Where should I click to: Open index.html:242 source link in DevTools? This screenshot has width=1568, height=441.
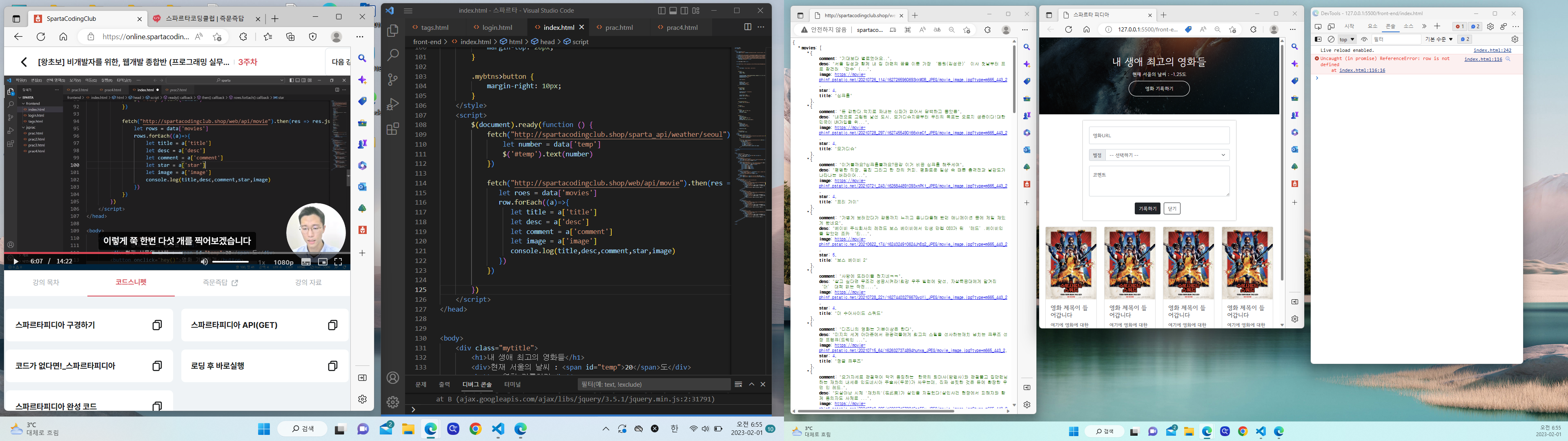(1492, 51)
